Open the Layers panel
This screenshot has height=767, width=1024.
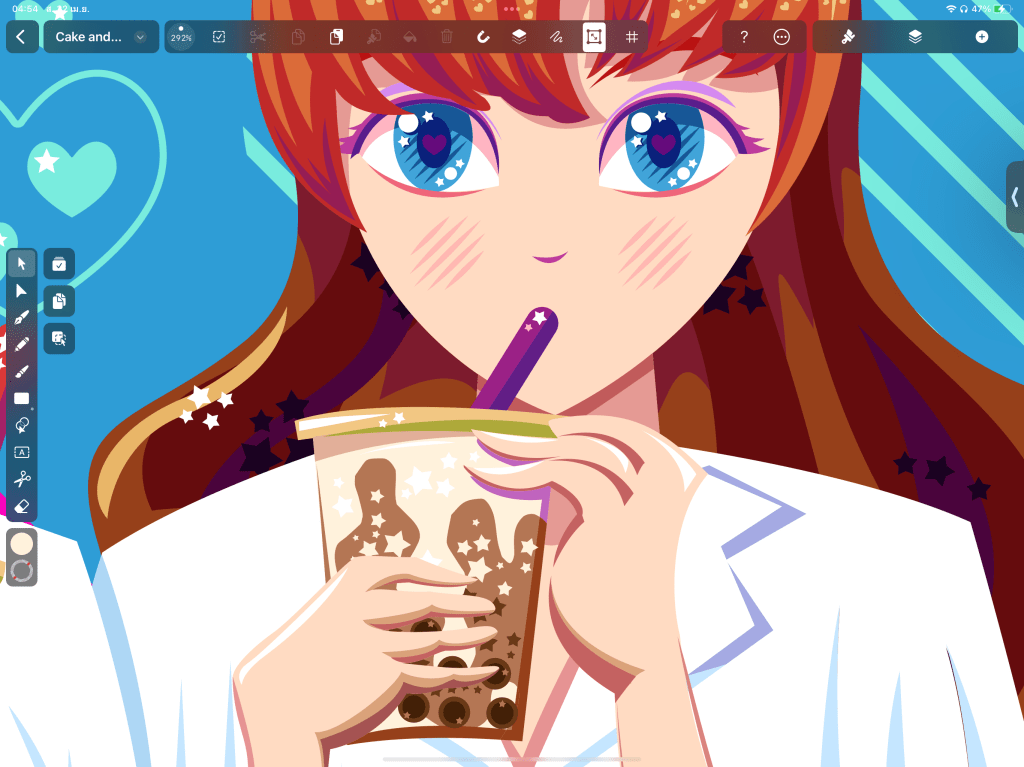[x=916, y=37]
